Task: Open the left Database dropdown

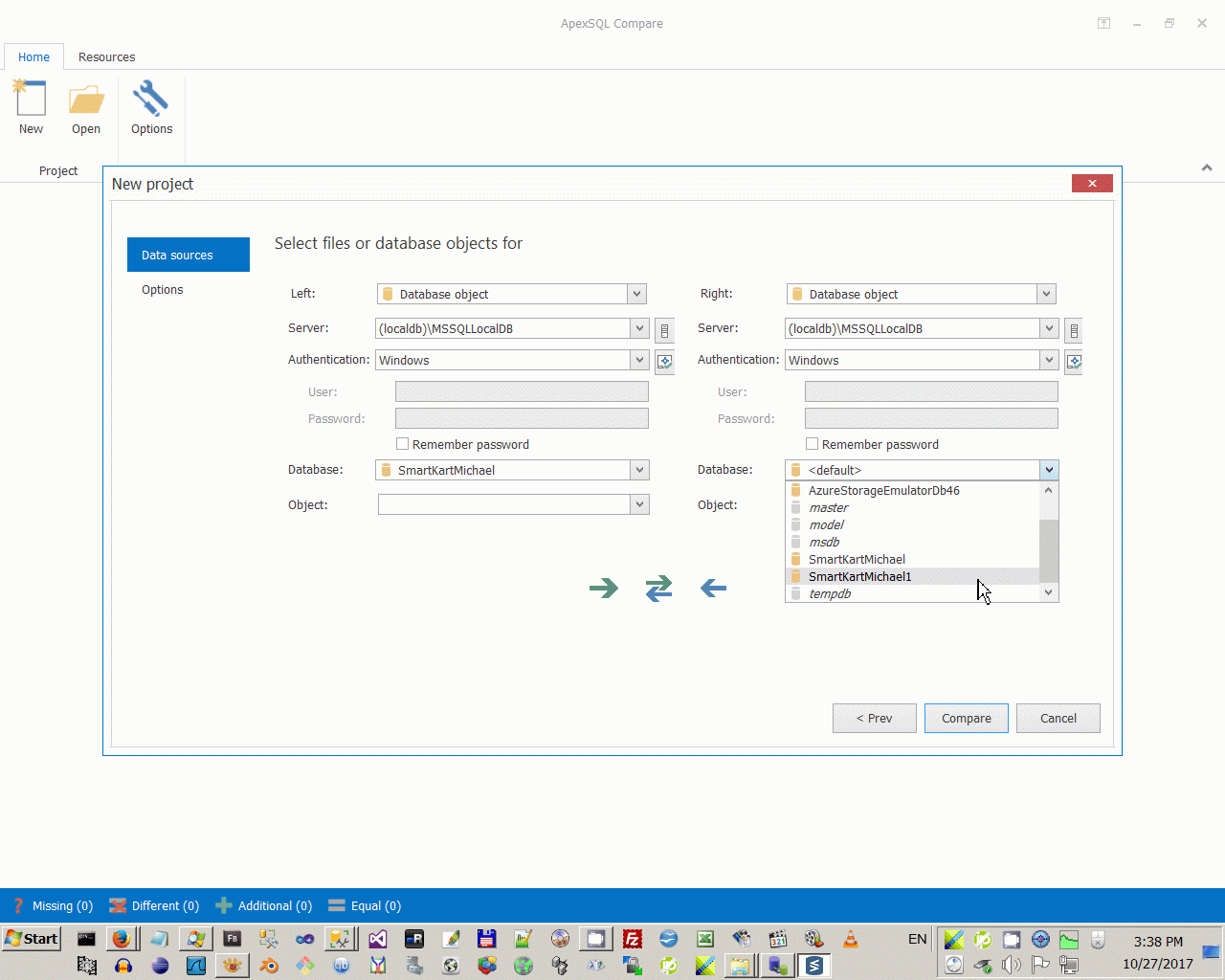Action: point(639,470)
